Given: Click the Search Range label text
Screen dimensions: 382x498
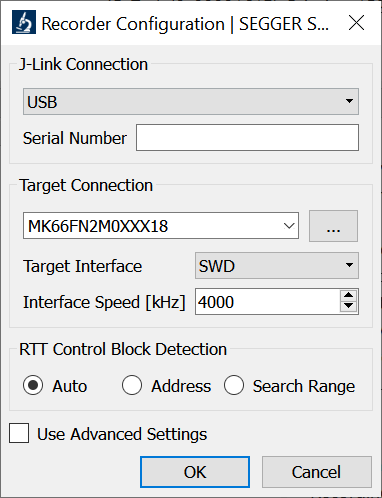Looking at the screenshot, I should tap(304, 386).
